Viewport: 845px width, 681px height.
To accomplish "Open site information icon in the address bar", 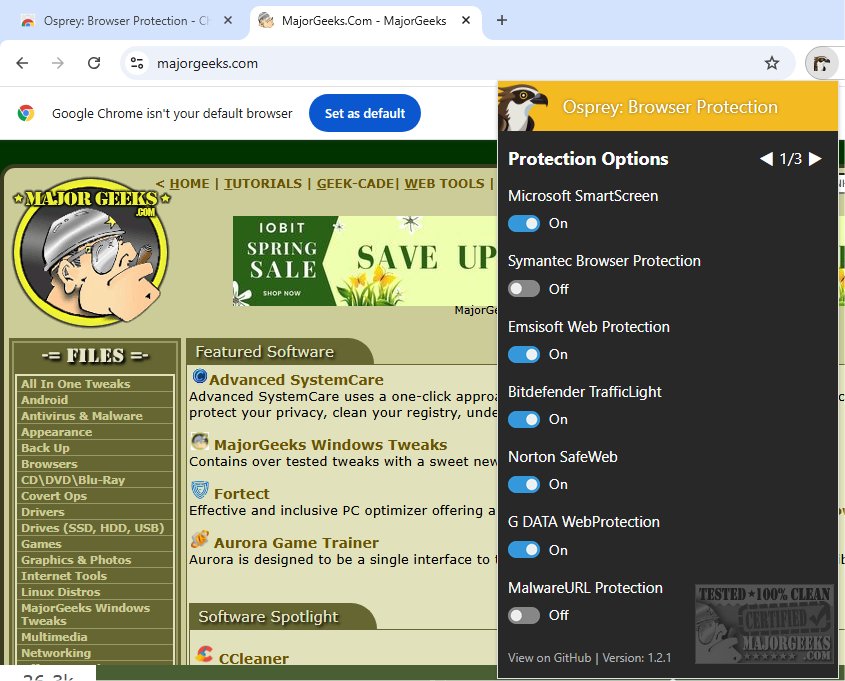I will pyautogui.click(x=137, y=63).
